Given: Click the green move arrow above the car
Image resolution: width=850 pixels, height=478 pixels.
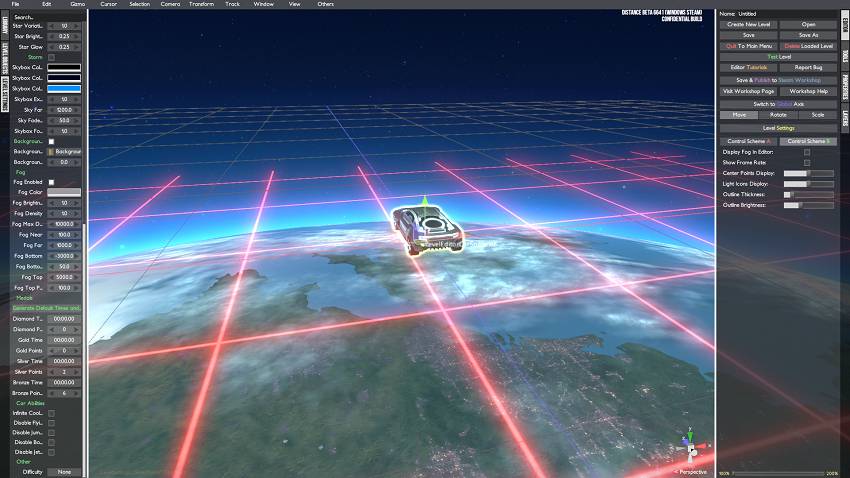Looking at the screenshot, I should (425, 201).
